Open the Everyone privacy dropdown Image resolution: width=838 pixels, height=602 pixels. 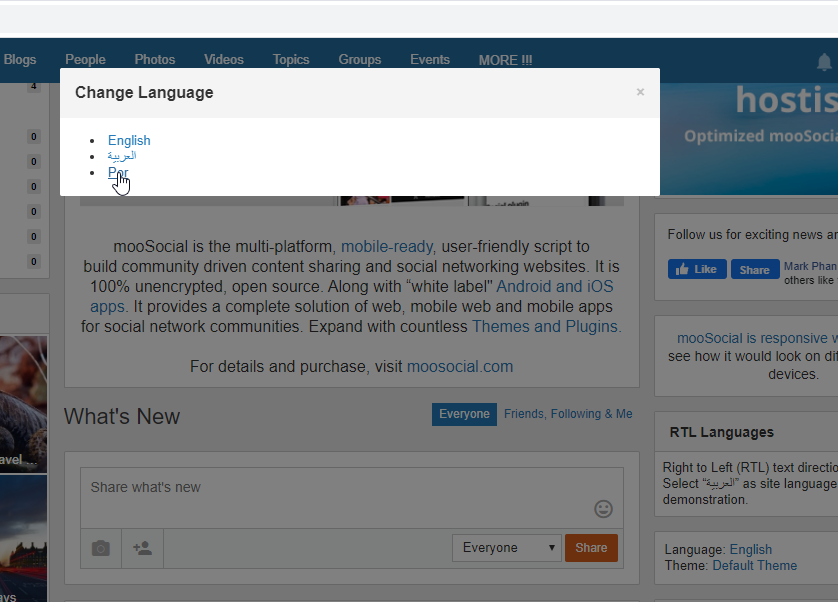click(x=506, y=547)
